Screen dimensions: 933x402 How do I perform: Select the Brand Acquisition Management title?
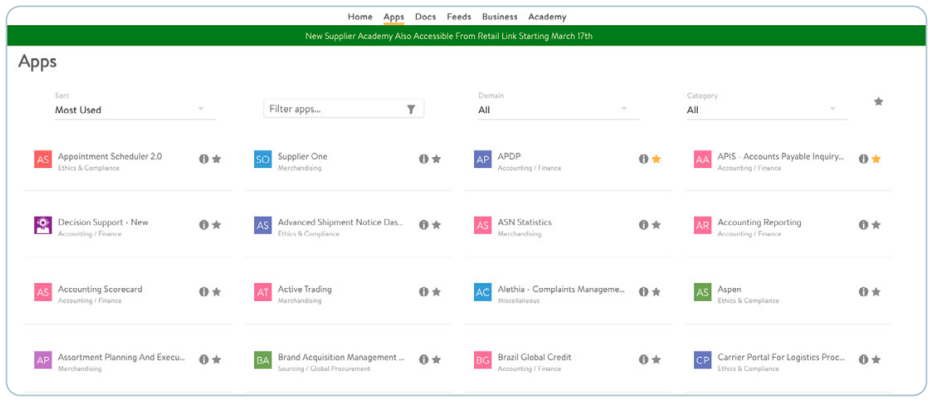pyautogui.click(x=341, y=357)
